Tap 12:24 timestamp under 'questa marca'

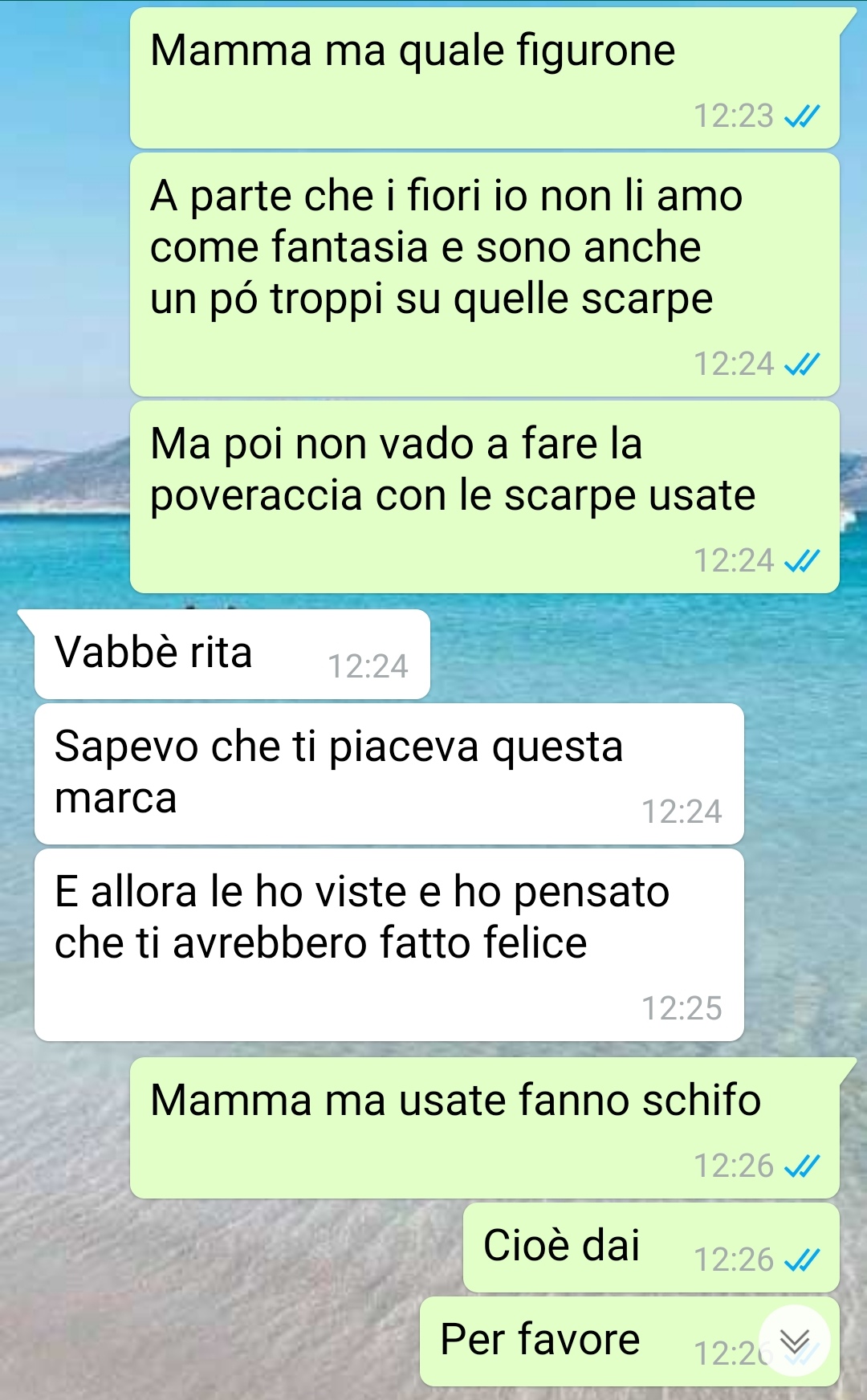pos(682,812)
